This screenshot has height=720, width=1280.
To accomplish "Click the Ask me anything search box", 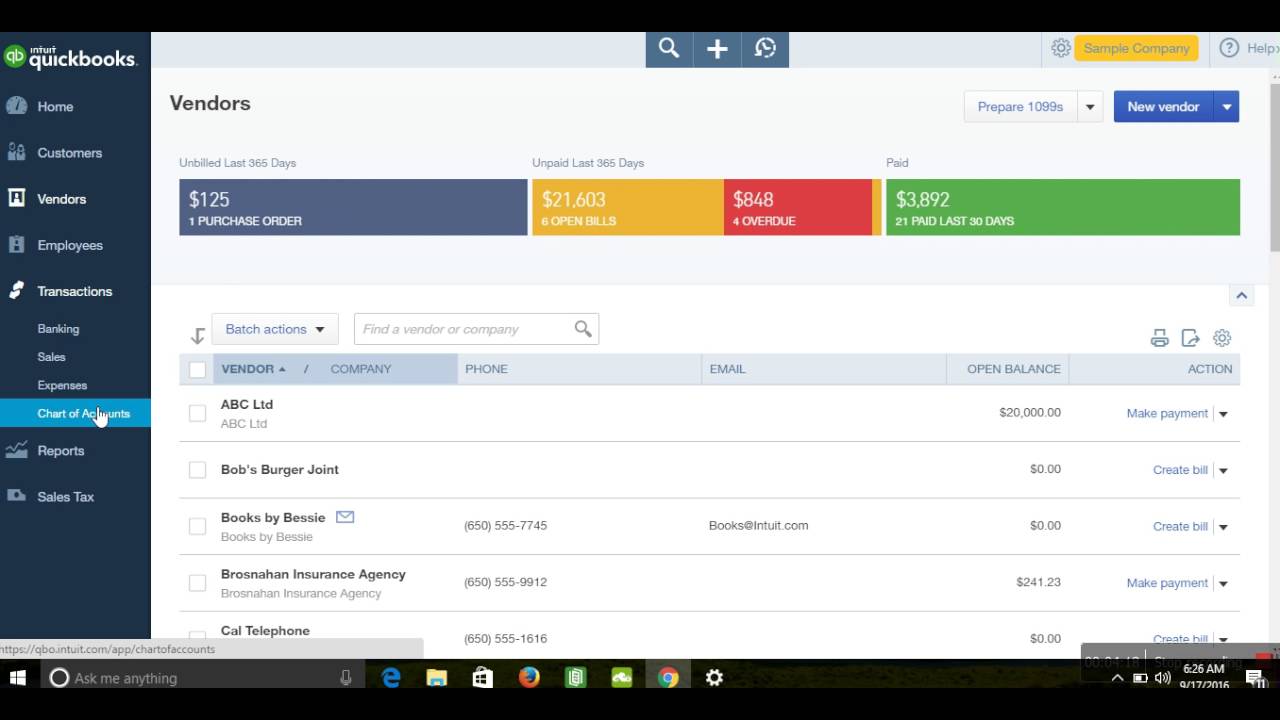I will tap(200, 678).
